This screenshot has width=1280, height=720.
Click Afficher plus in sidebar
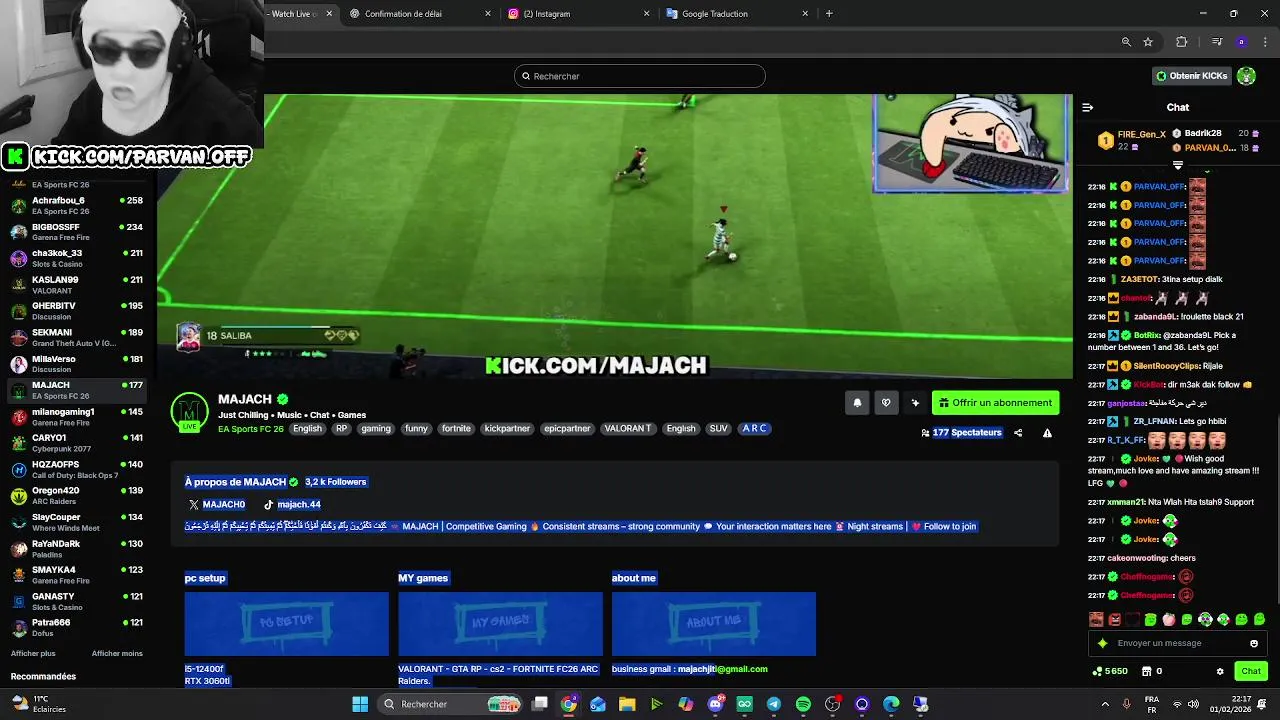point(33,653)
